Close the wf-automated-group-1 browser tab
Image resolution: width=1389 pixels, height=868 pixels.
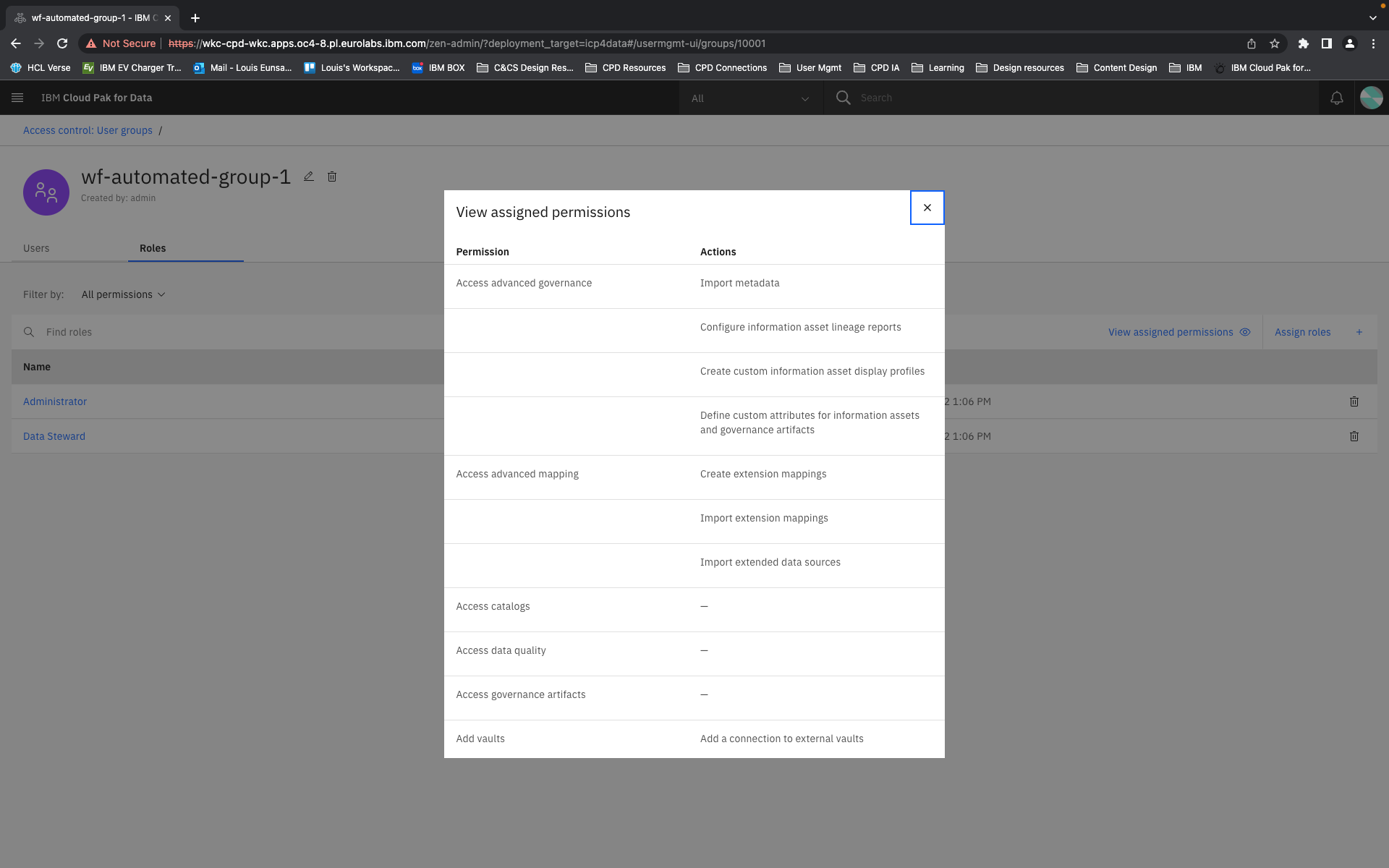click(x=168, y=18)
